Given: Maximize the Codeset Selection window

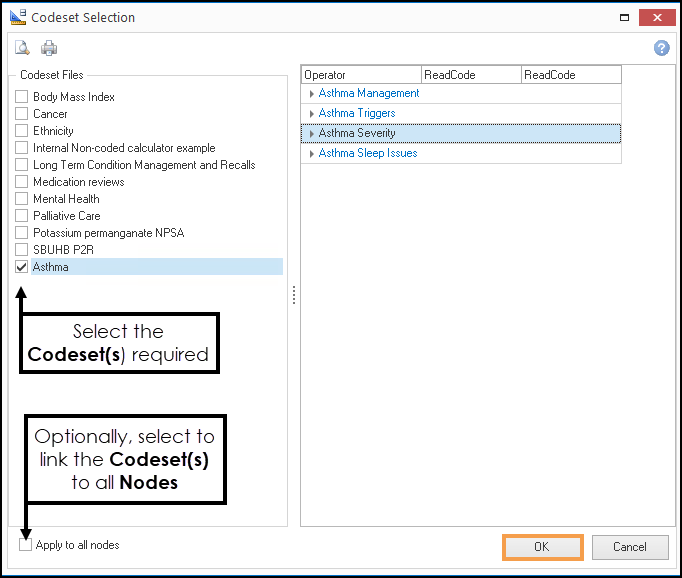Looking at the screenshot, I should point(624,17).
